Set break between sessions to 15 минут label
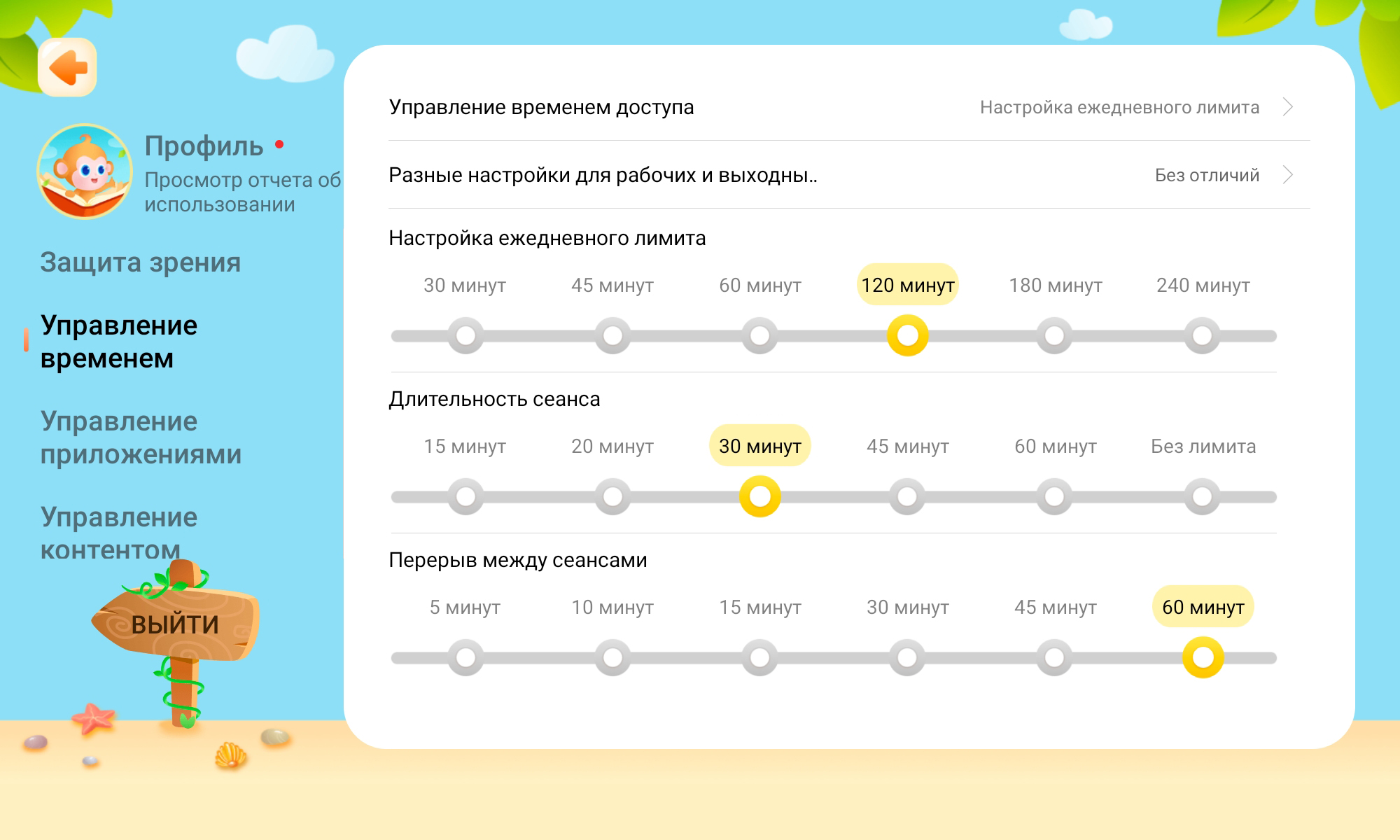 760,608
